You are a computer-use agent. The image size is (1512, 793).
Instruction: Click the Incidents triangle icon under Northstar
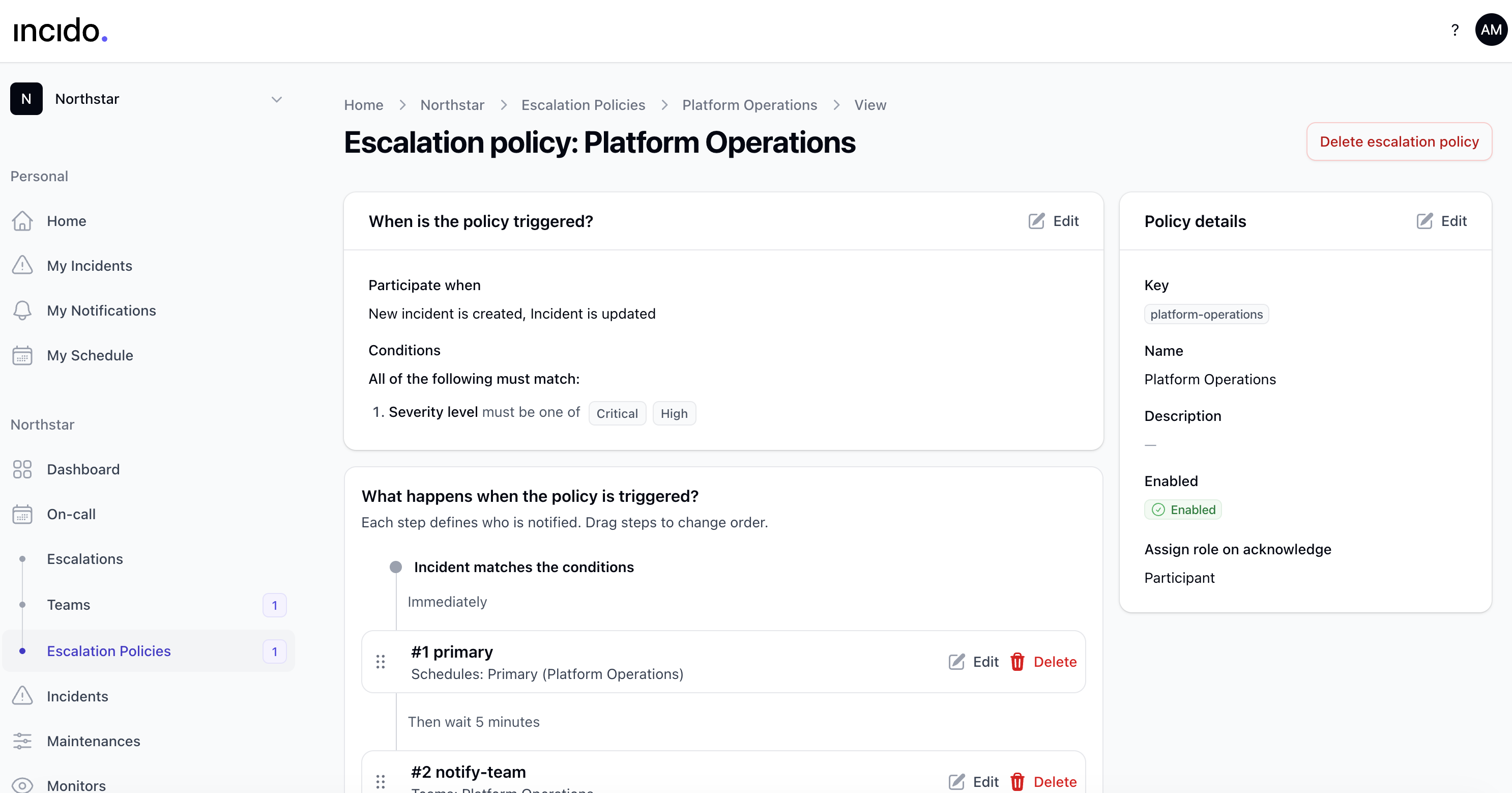(22, 696)
